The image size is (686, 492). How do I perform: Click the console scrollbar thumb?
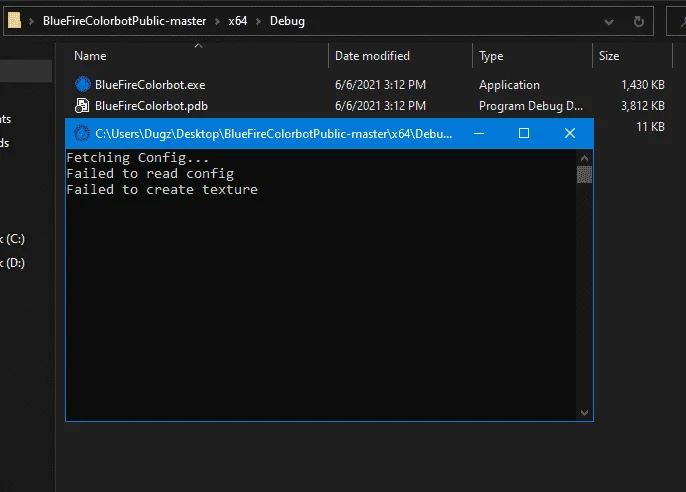coord(584,174)
